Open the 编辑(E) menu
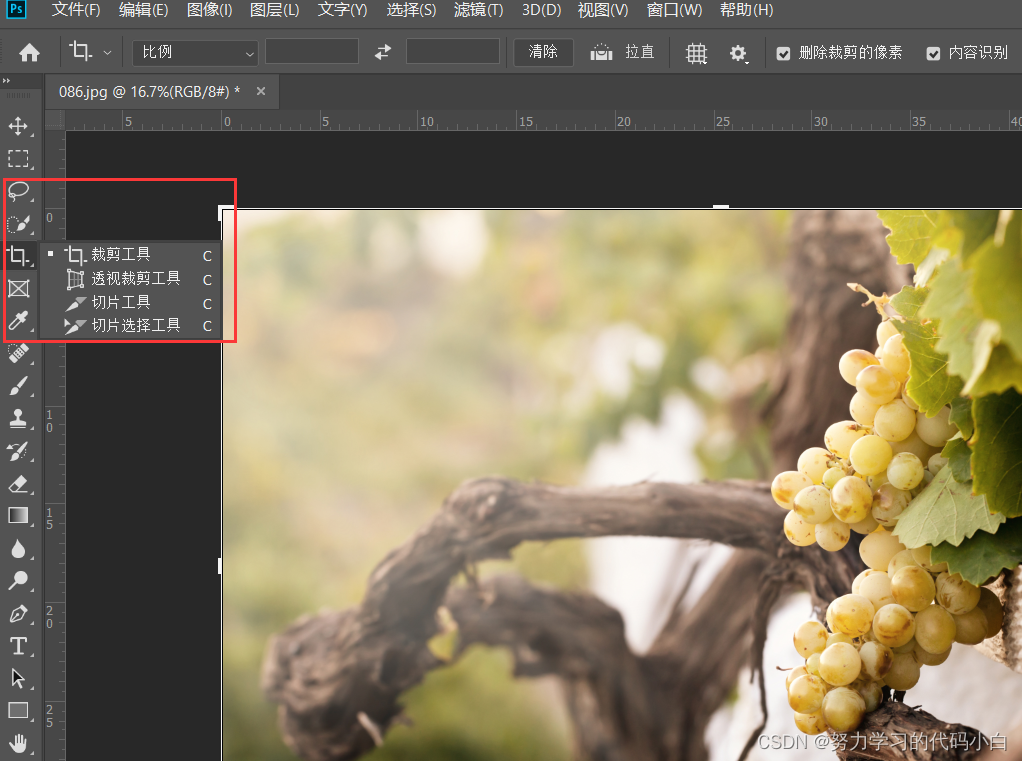The height and width of the screenshot is (761, 1022). [143, 10]
